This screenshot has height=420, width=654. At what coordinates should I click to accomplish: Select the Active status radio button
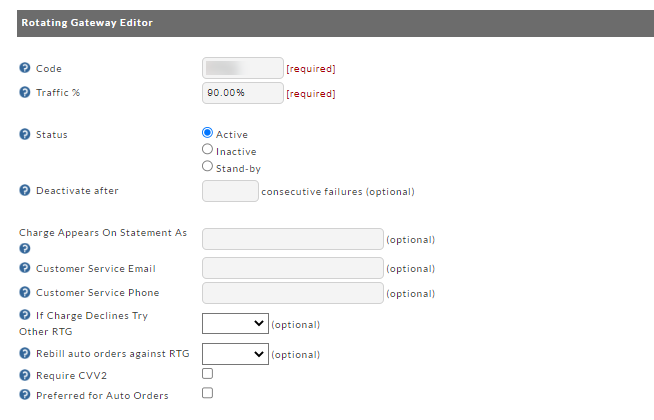click(x=207, y=133)
